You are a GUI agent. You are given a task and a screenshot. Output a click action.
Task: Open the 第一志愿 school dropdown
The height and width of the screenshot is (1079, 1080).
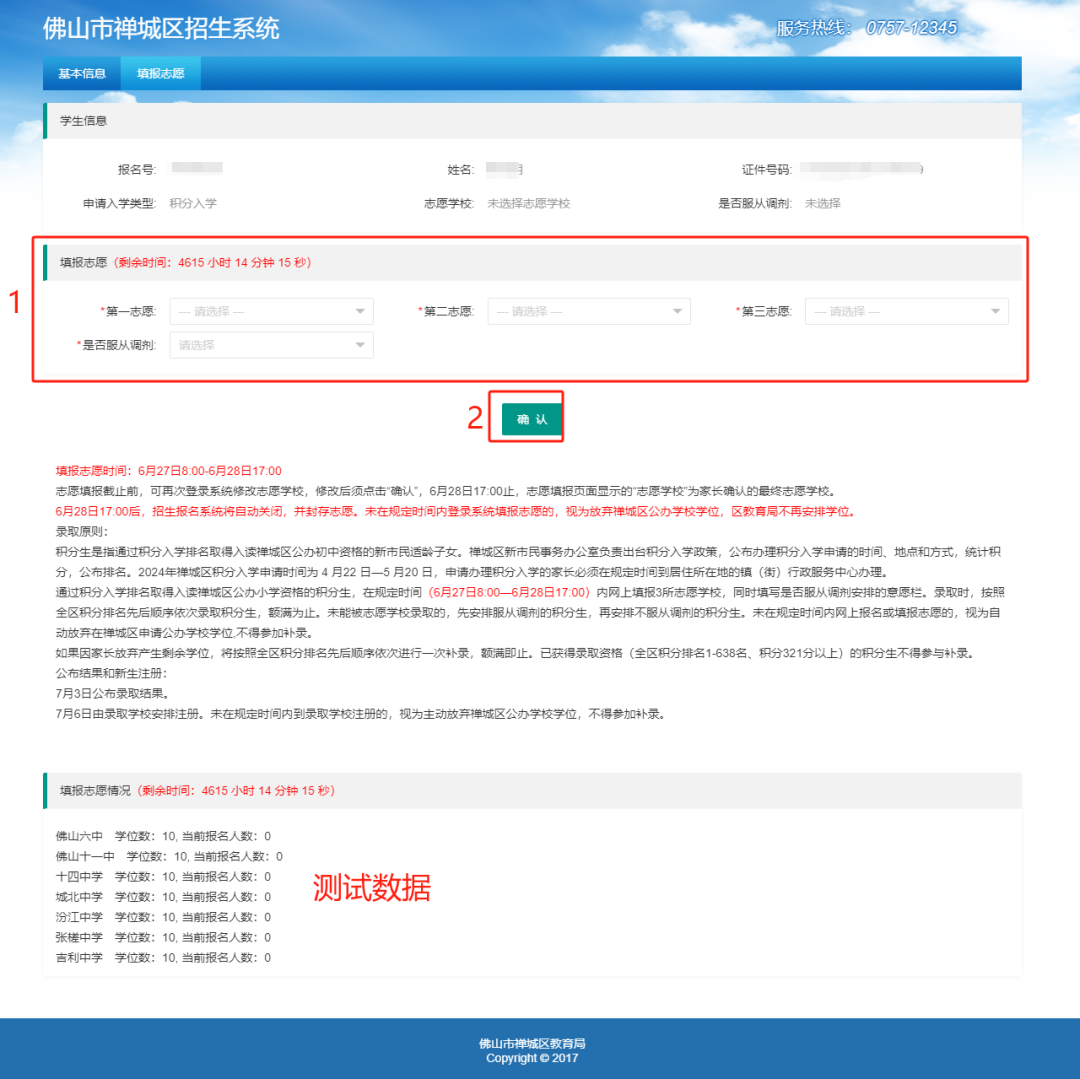tap(271, 311)
